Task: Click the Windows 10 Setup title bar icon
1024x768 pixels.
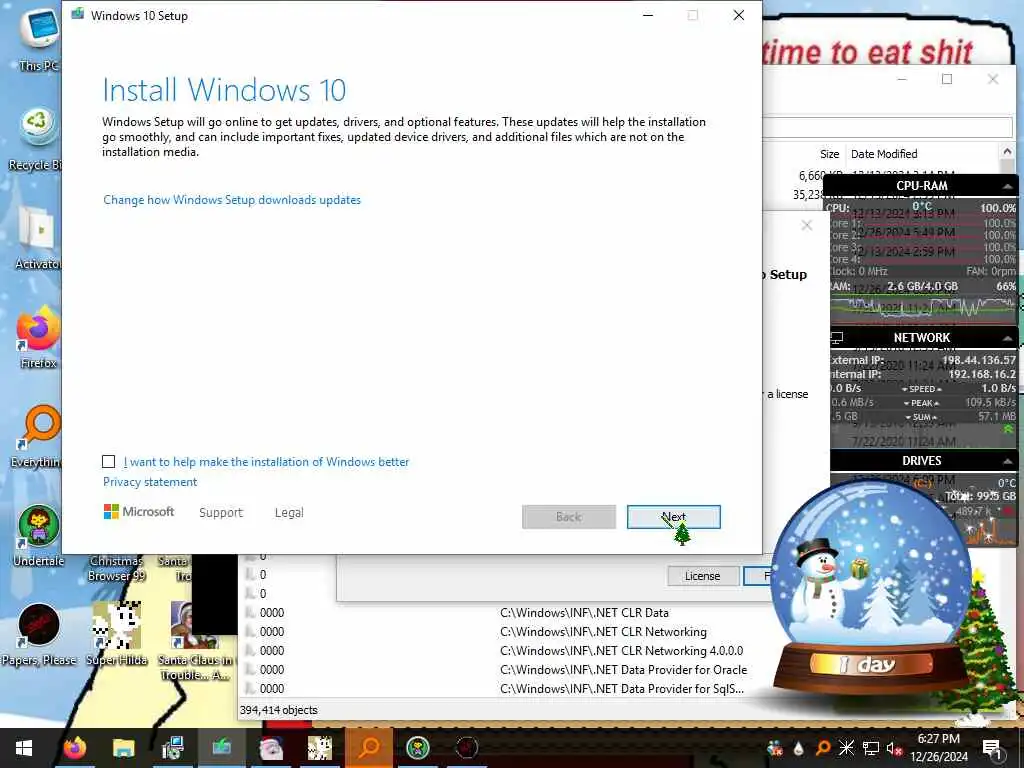Action: [78, 14]
